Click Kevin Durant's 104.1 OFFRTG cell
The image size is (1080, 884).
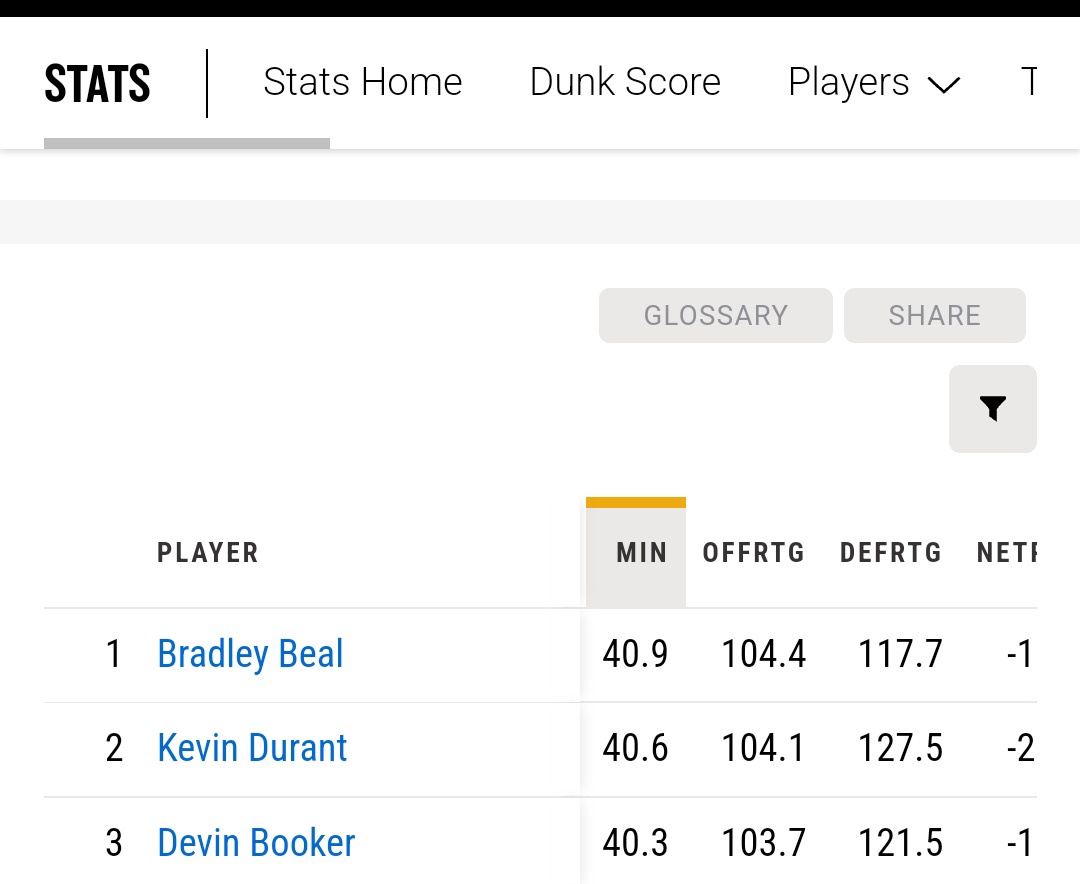point(763,748)
